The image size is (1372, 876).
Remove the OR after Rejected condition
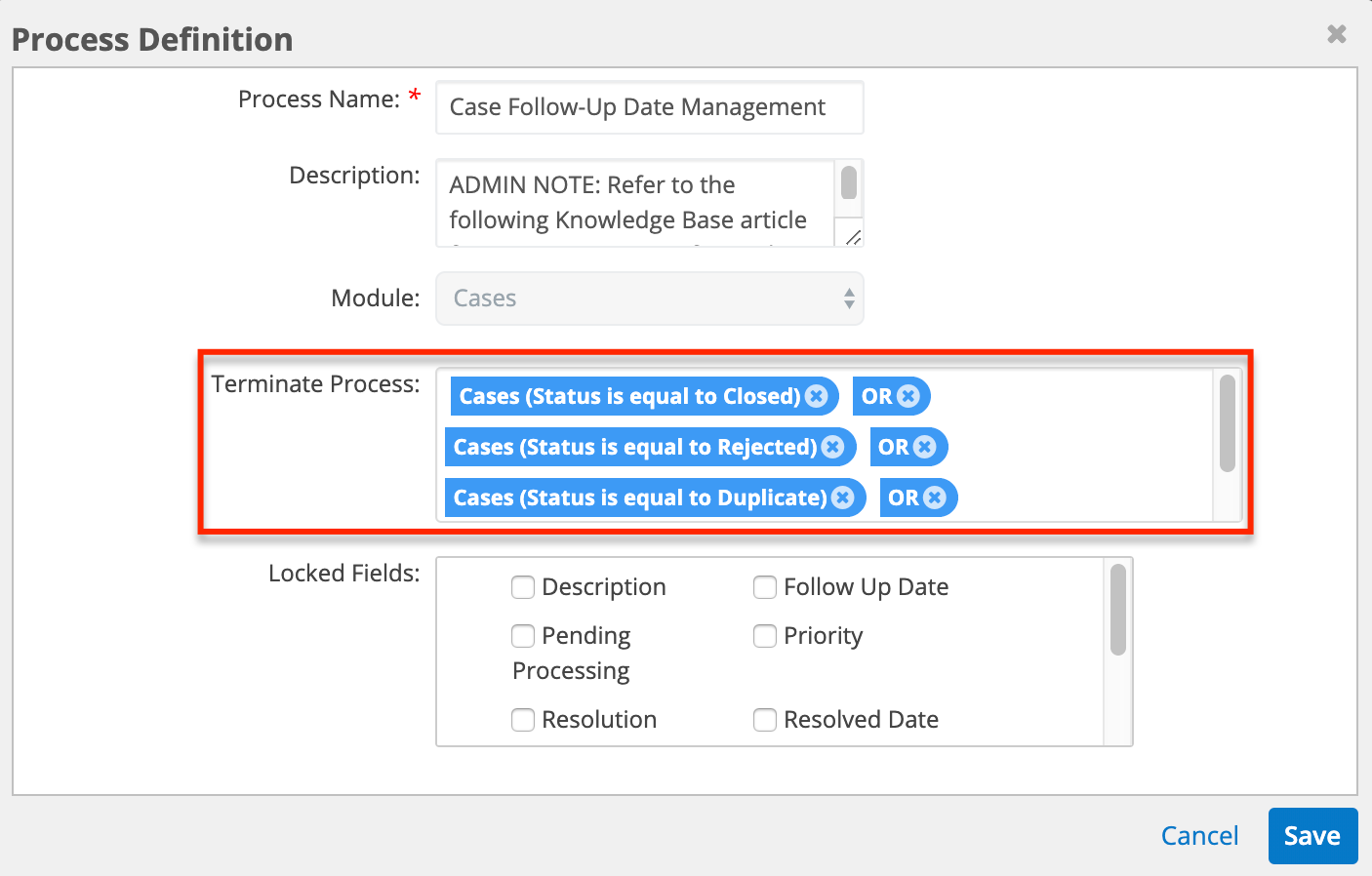point(925,447)
